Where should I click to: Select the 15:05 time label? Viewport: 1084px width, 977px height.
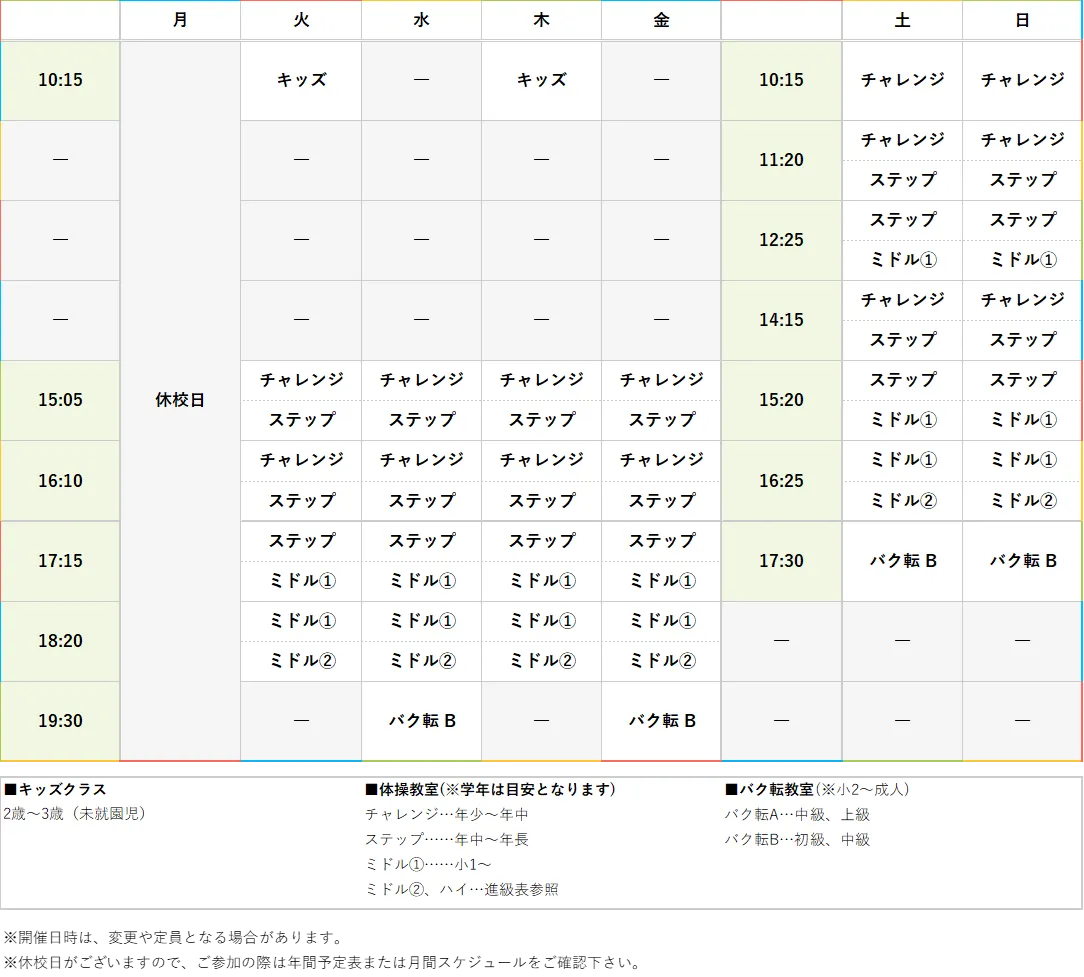click(60, 400)
